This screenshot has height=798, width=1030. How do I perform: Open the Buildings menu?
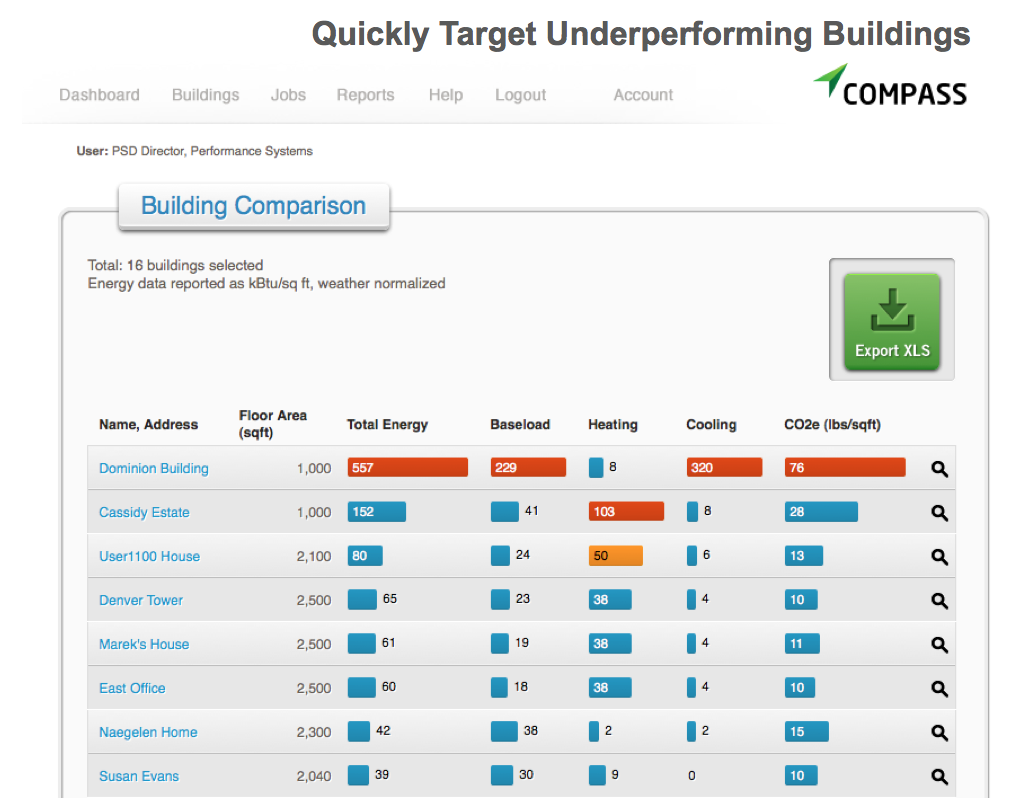tap(206, 95)
